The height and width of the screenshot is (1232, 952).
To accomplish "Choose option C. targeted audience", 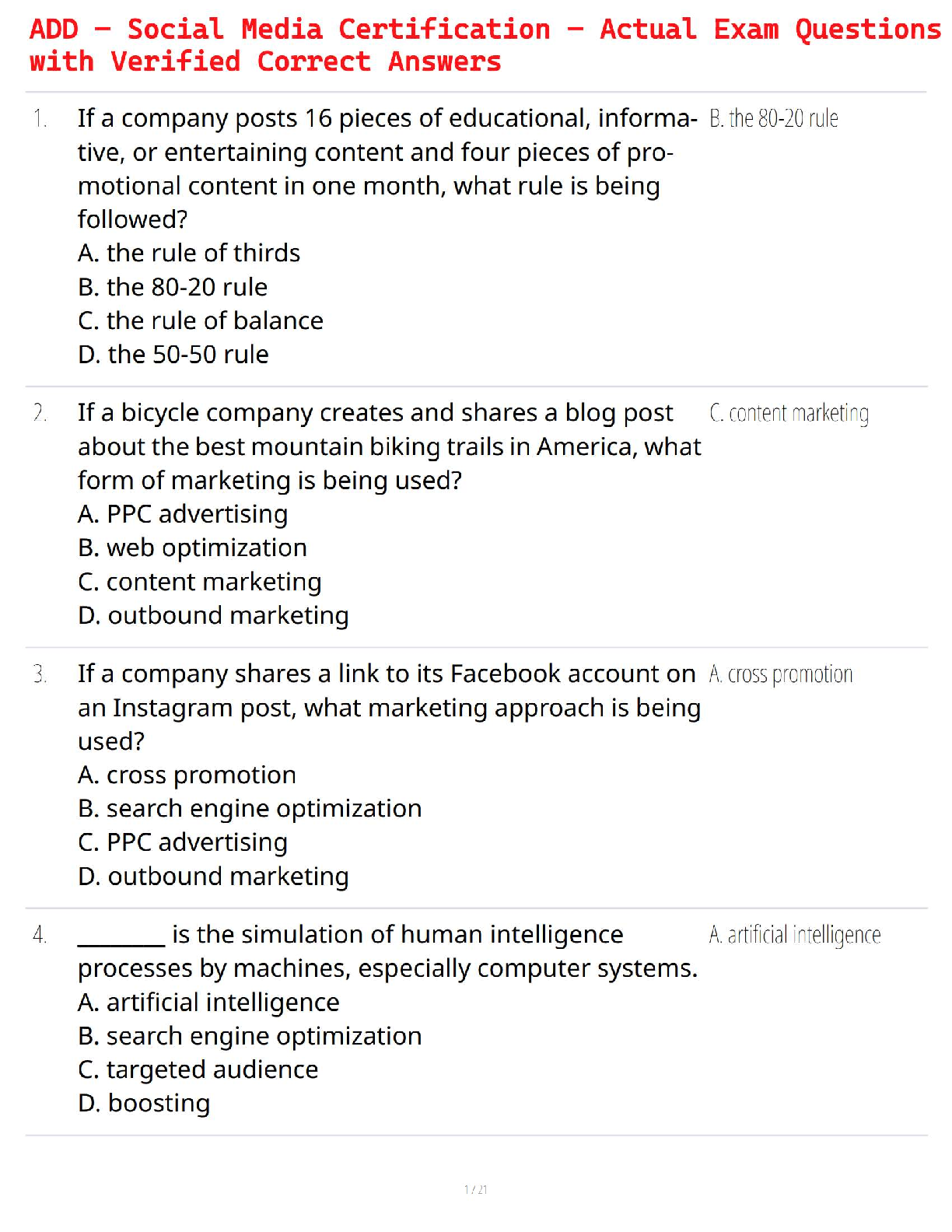I will coord(198,1070).
